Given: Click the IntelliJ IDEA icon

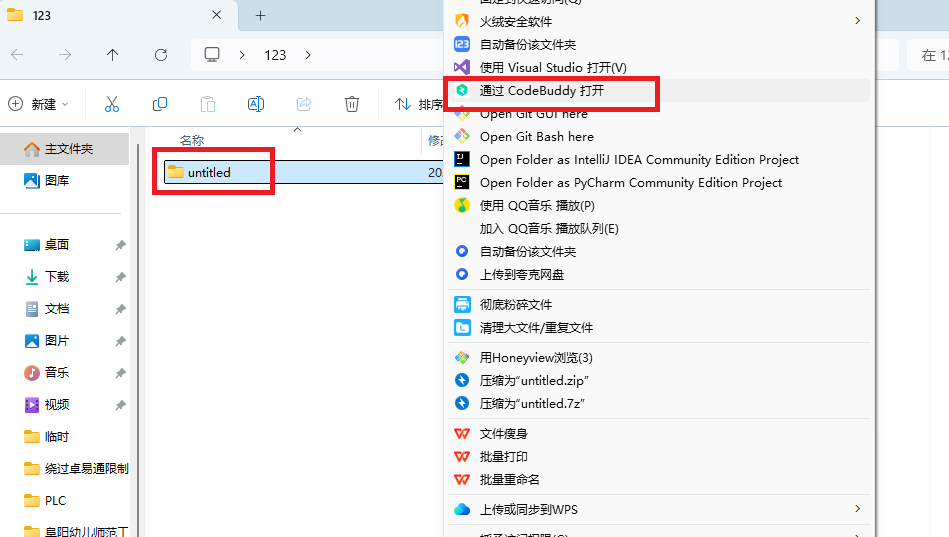Looking at the screenshot, I should tap(462, 159).
